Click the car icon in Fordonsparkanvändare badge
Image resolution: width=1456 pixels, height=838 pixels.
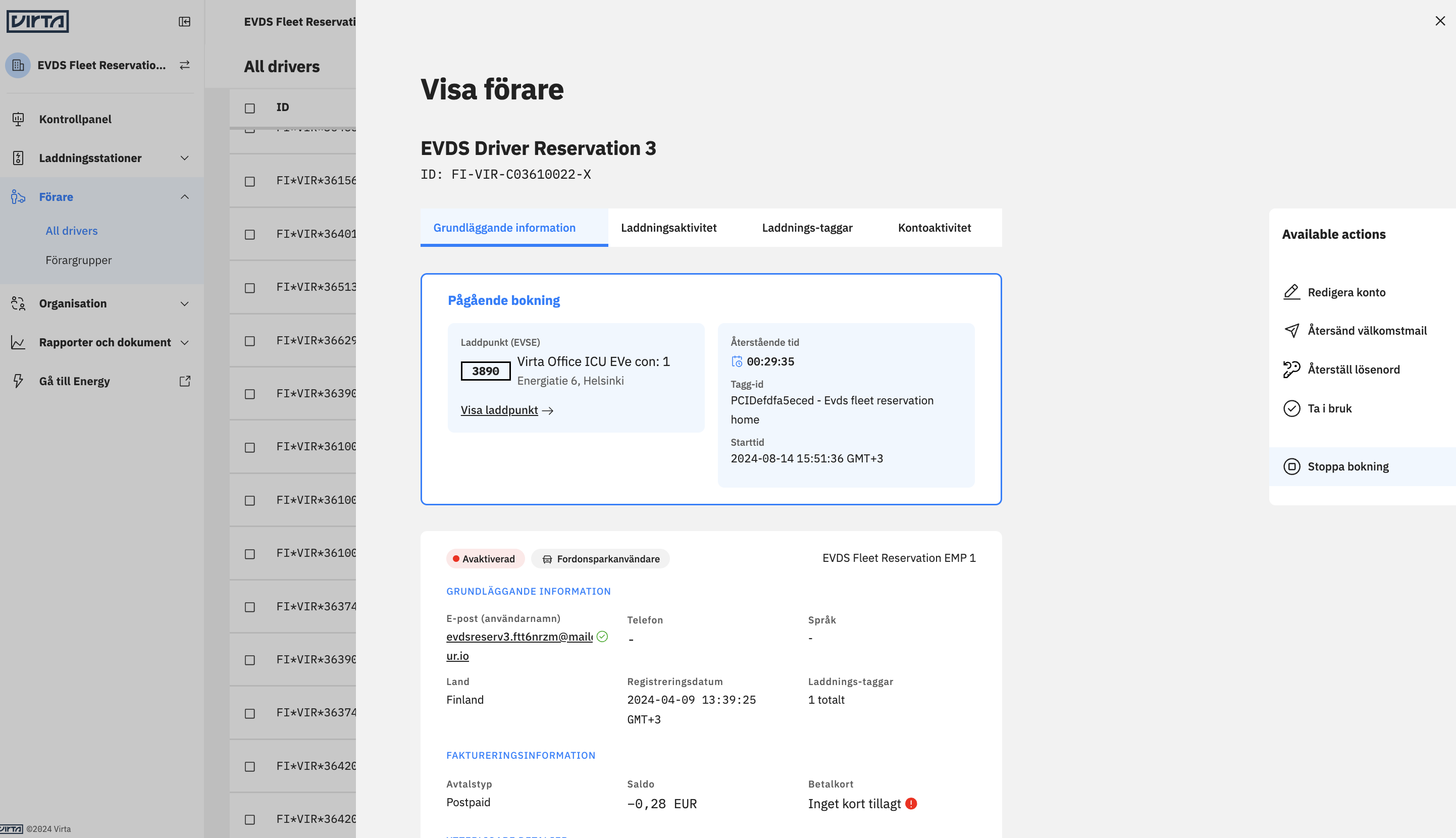point(547,559)
